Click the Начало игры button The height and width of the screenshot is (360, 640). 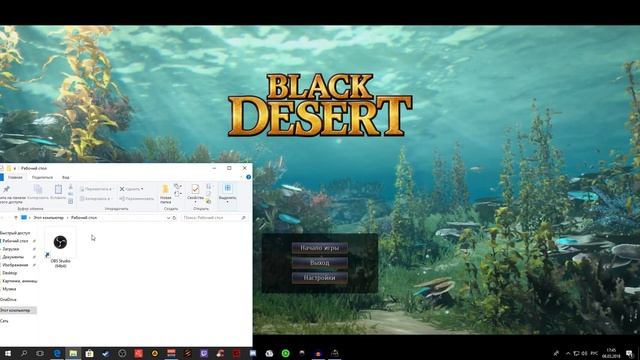[320, 248]
